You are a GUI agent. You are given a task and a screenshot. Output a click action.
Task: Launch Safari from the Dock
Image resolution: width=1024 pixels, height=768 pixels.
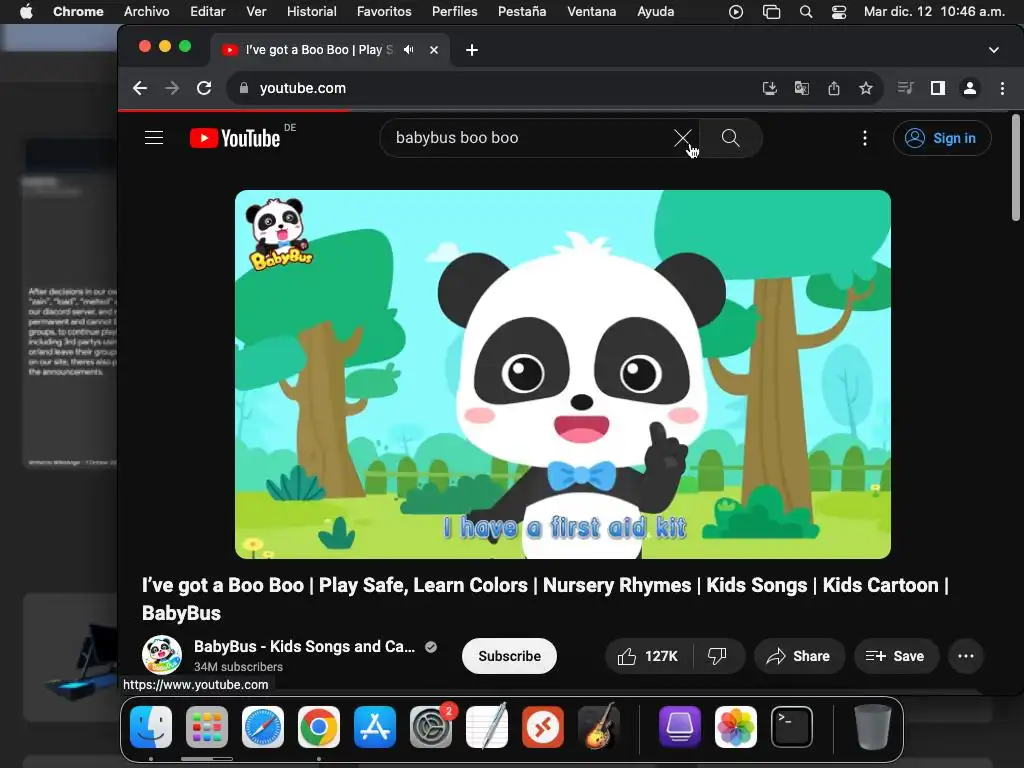coord(263,727)
